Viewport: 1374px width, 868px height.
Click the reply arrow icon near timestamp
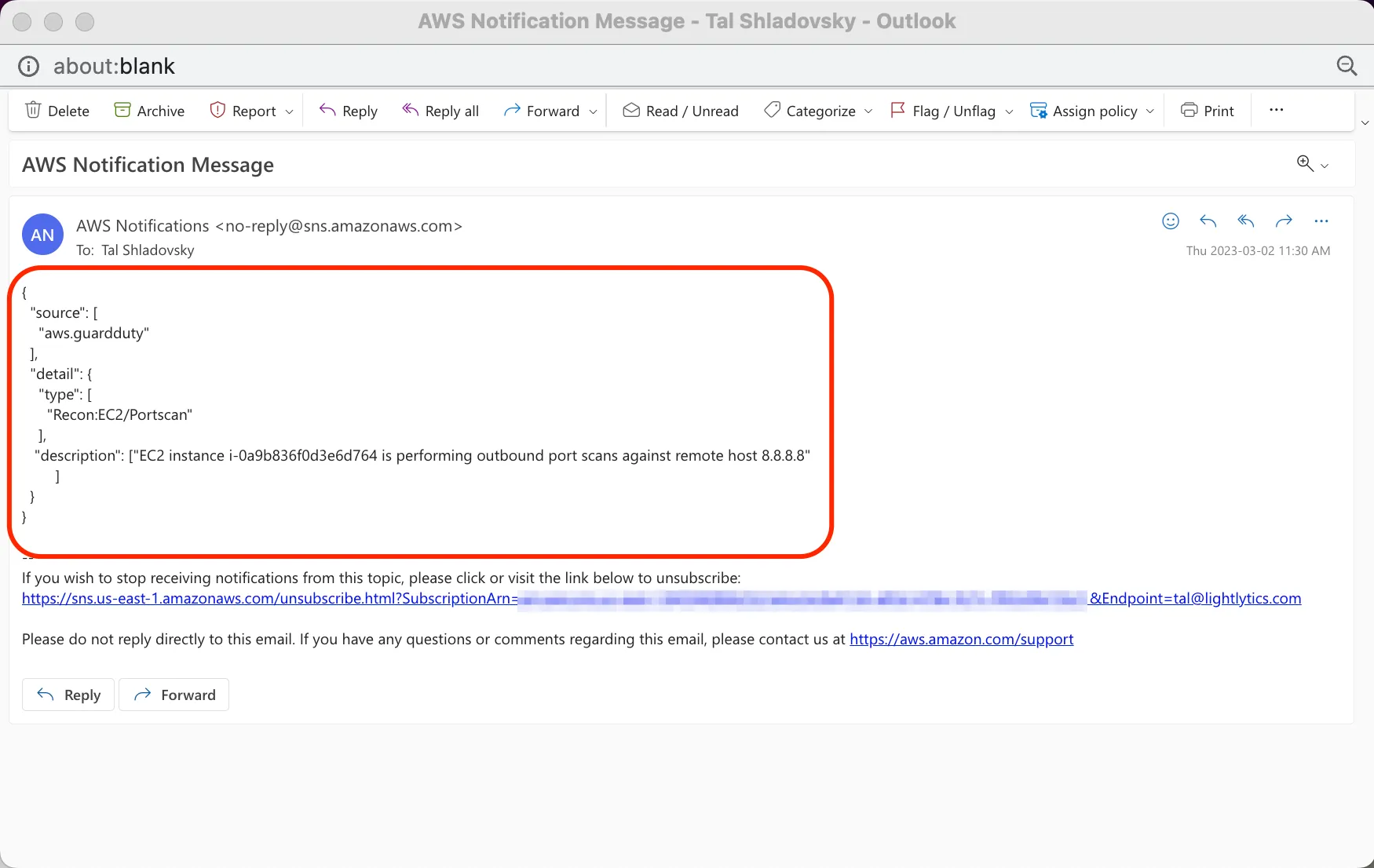pos(1208,221)
